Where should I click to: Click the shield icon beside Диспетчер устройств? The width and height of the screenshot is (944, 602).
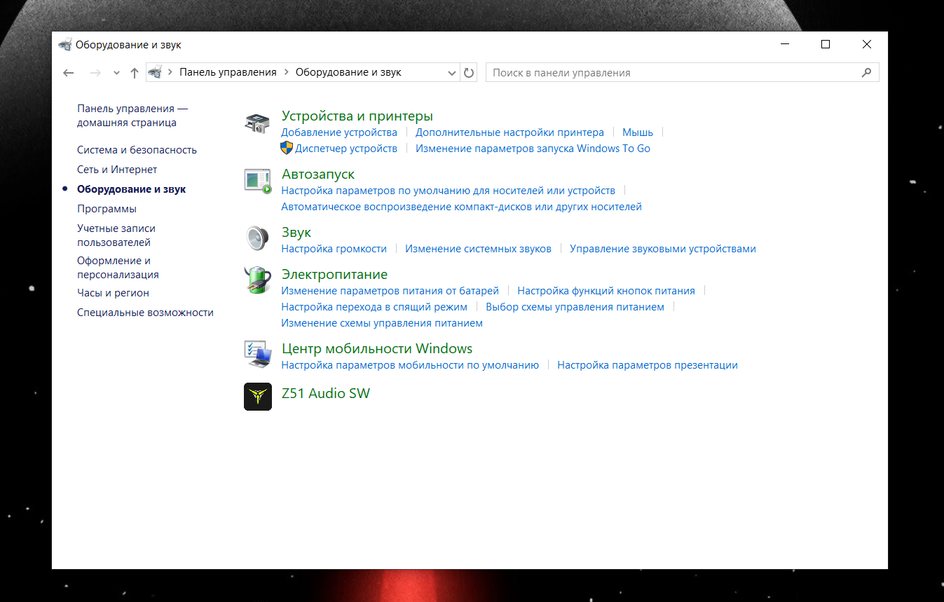(x=287, y=148)
